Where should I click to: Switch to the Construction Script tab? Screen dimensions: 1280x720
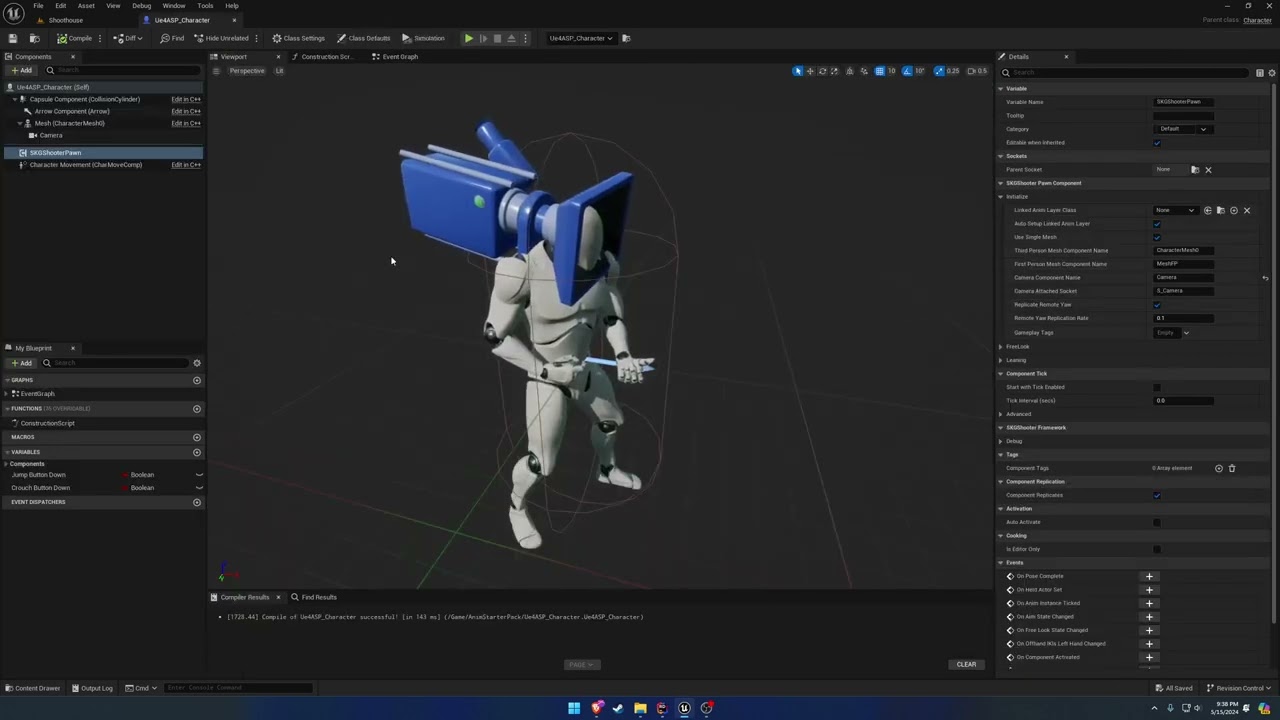pos(322,57)
